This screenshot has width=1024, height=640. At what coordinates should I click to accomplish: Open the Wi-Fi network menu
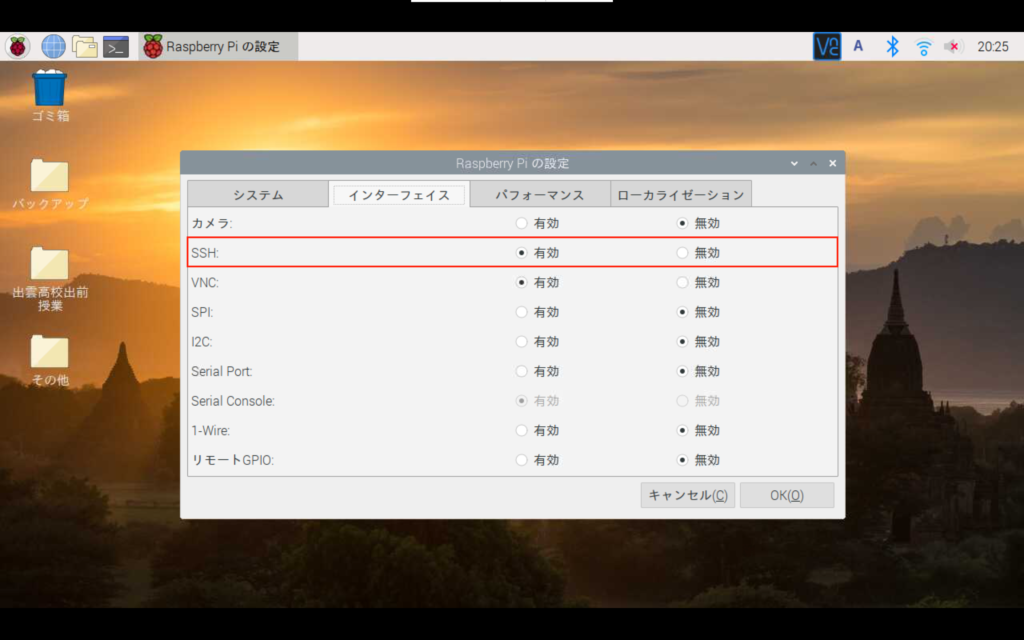click(x=923, y=46)
